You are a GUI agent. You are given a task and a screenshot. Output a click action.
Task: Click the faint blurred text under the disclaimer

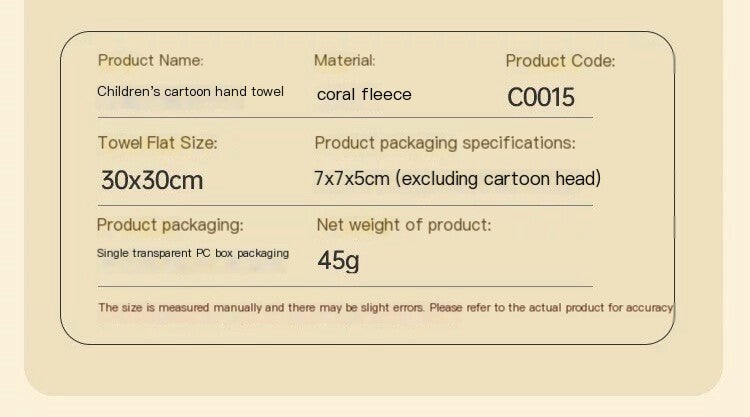pos(280,323)
